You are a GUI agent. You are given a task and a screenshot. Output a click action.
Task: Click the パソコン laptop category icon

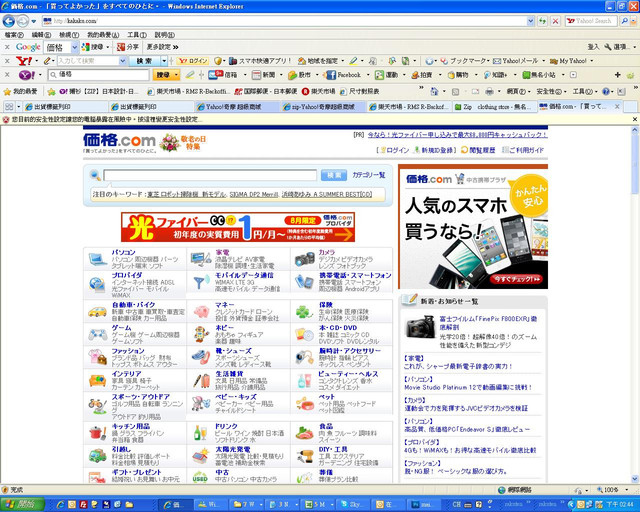pos(98,259)
